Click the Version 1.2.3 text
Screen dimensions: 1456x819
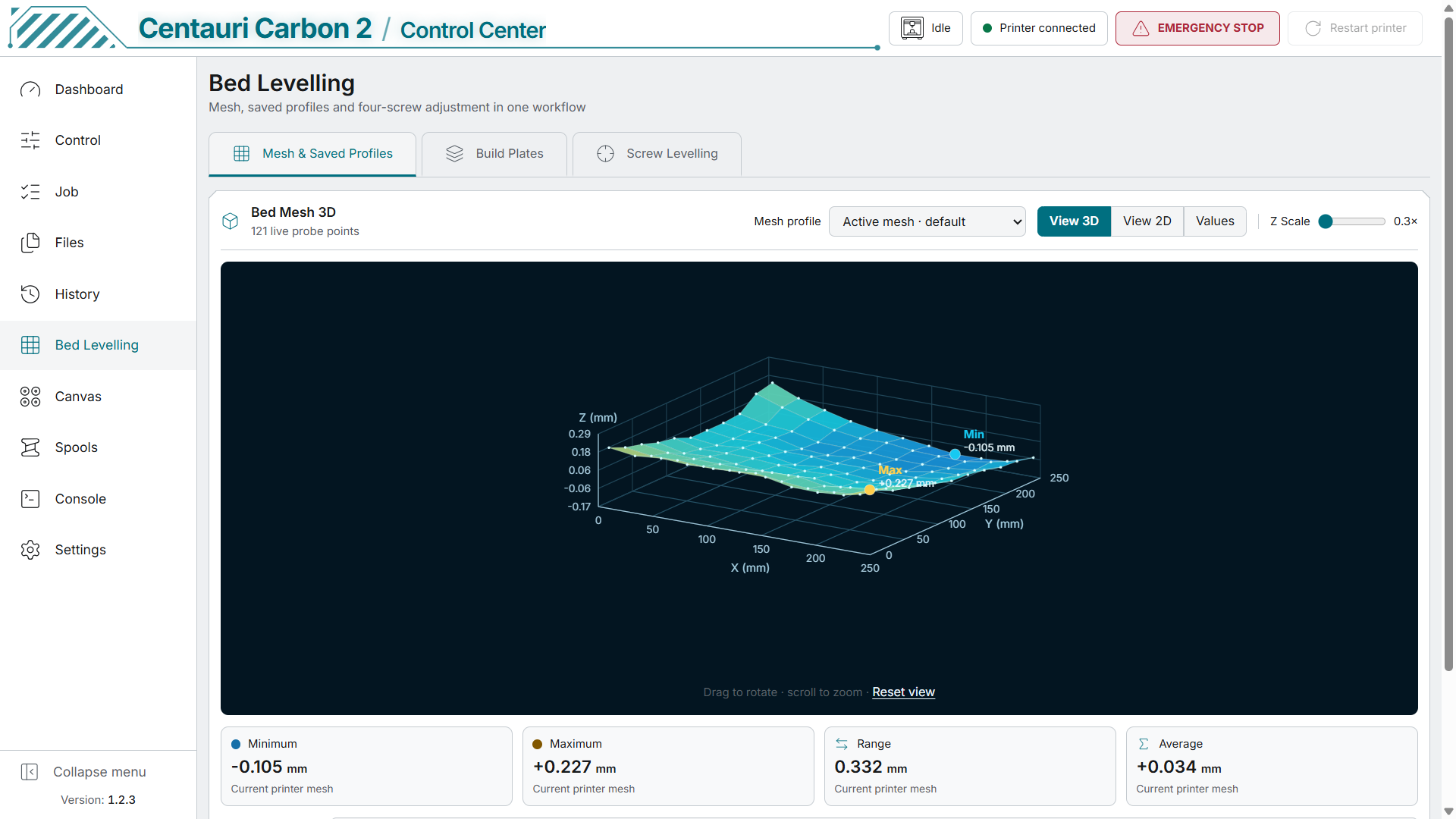pyautogui.click(x=98, y=800)
